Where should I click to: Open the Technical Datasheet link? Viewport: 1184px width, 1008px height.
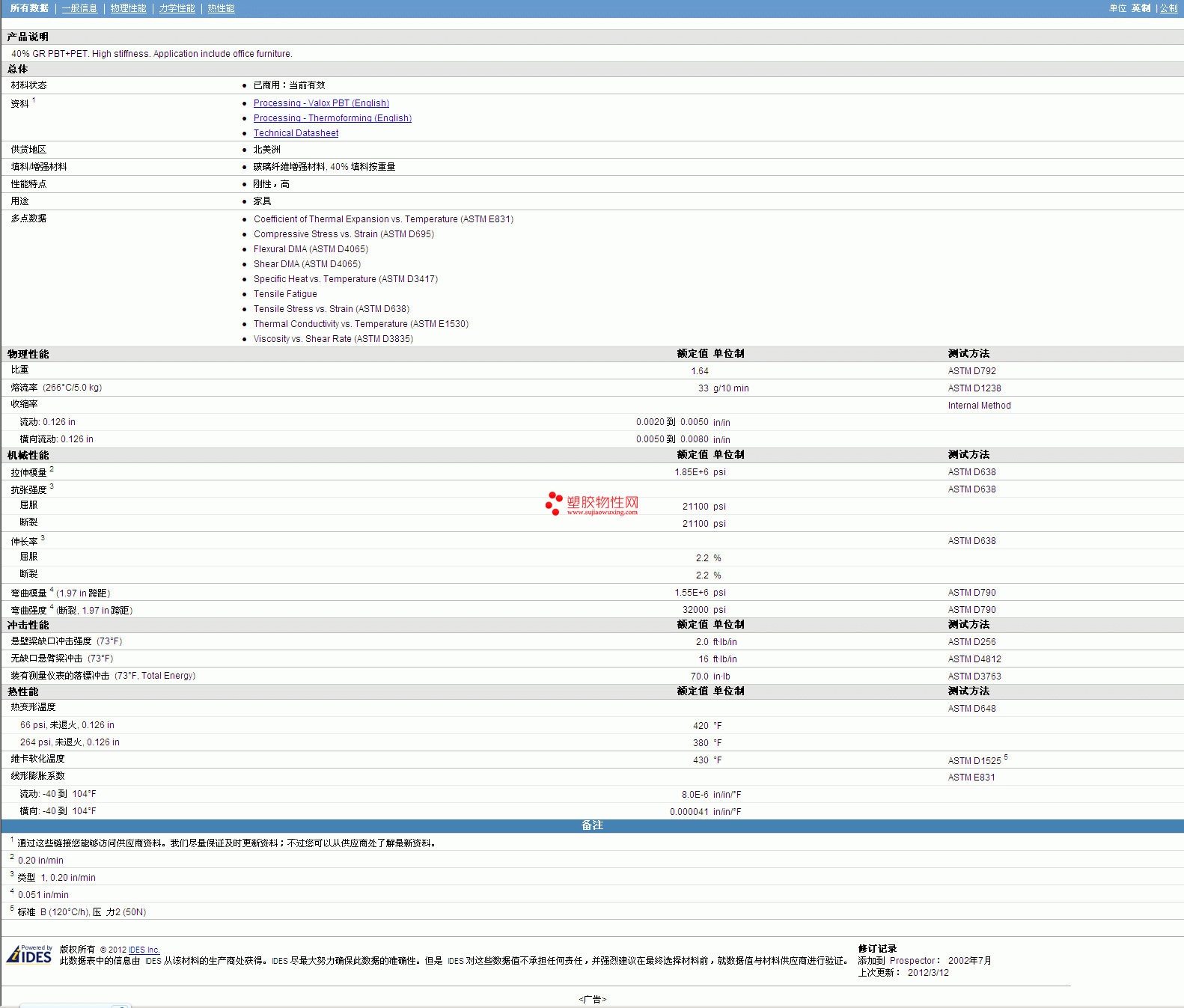[x=296, y=133]
